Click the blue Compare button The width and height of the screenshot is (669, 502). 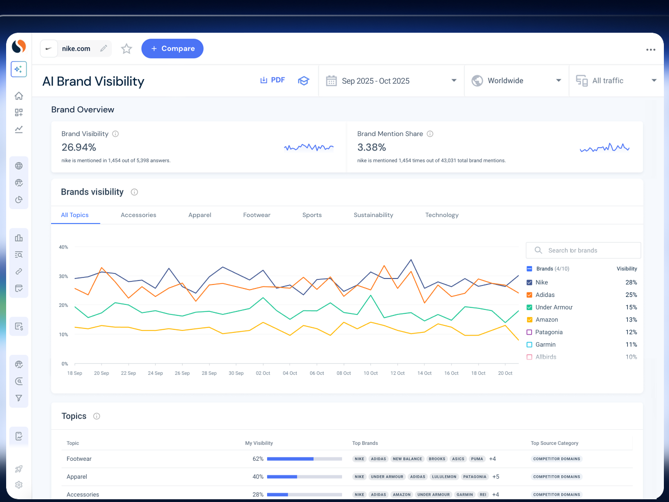tap(172, 49)
